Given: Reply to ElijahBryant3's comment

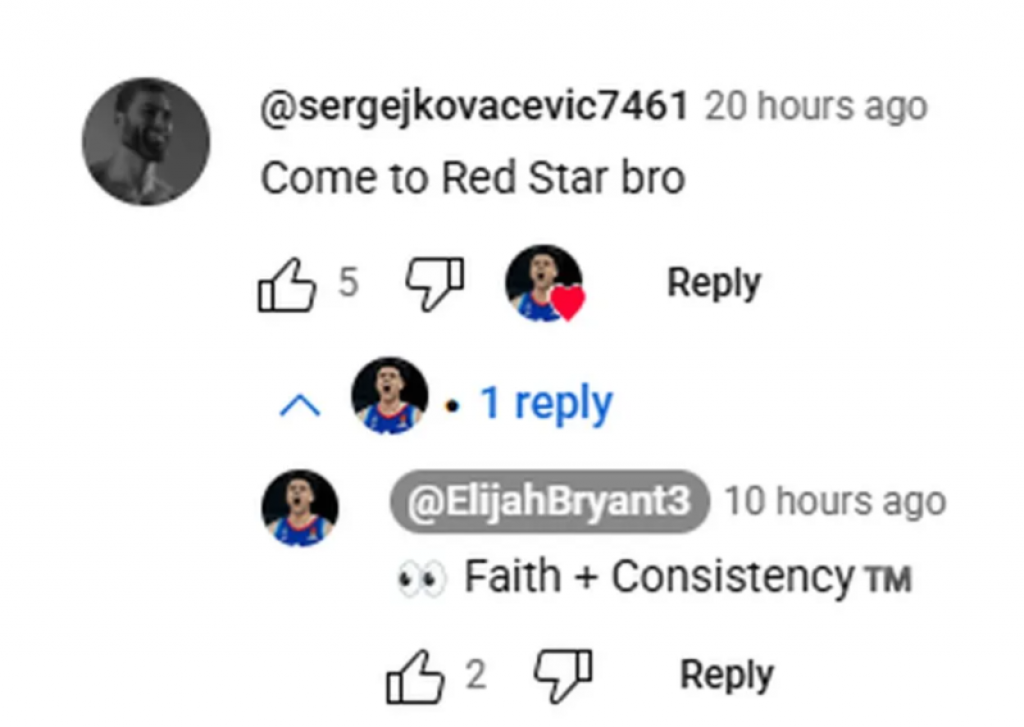Looking at the screenshot, I should 726,675.
